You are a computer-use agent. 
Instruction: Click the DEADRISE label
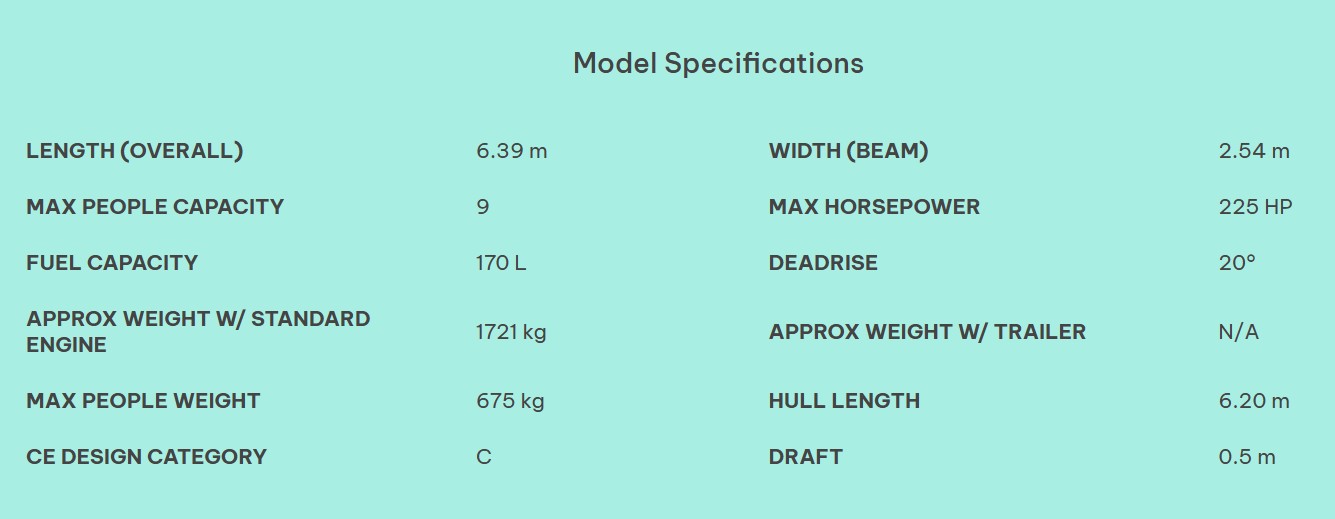[823, 263]
